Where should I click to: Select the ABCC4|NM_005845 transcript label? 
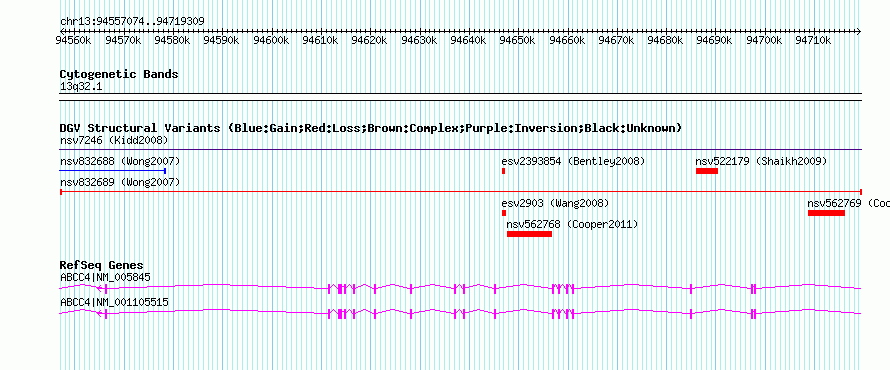pyautogui.click(x=105, y=278)
